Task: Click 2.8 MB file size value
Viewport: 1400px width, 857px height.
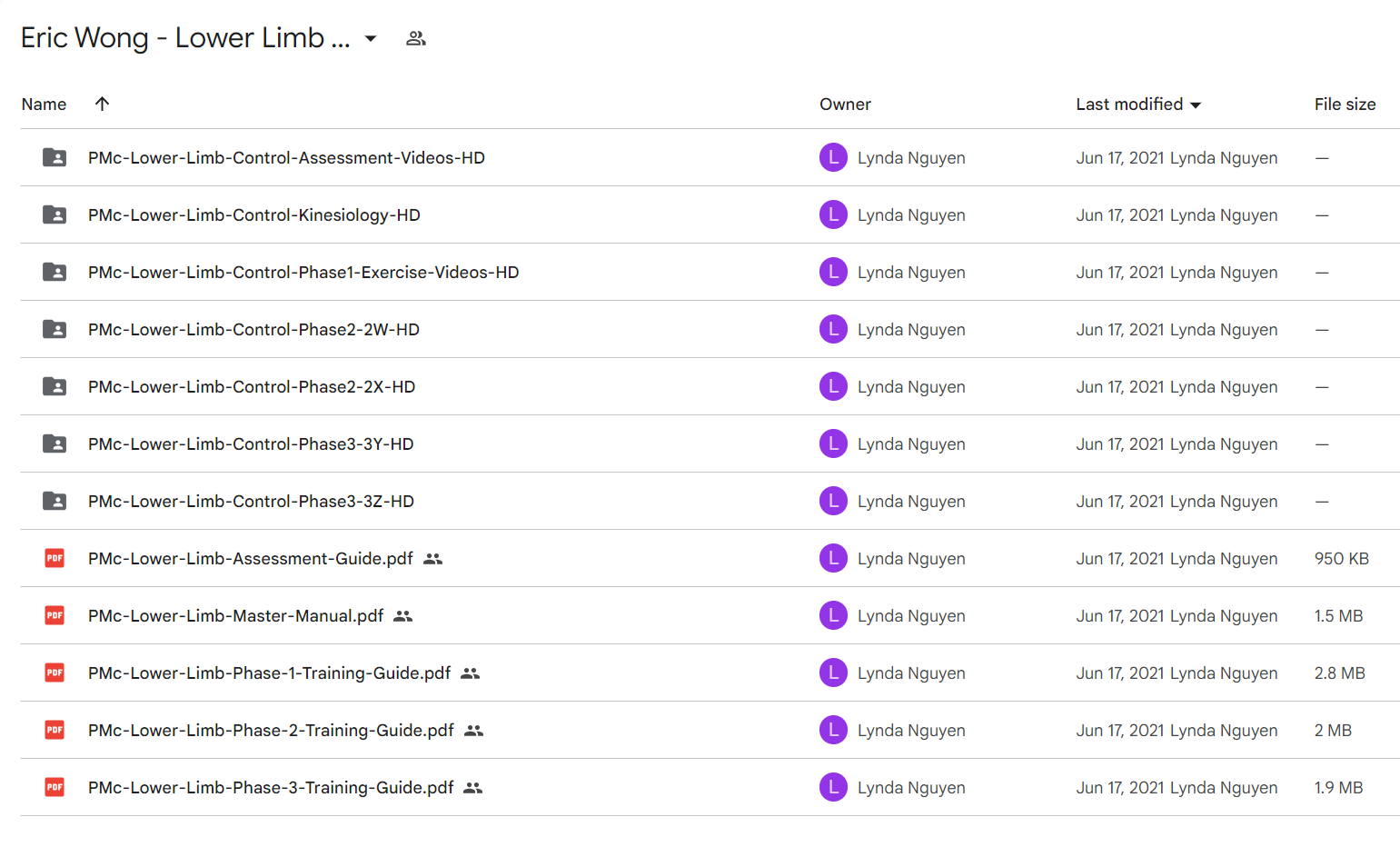Action: click(x=1339, y=673)
